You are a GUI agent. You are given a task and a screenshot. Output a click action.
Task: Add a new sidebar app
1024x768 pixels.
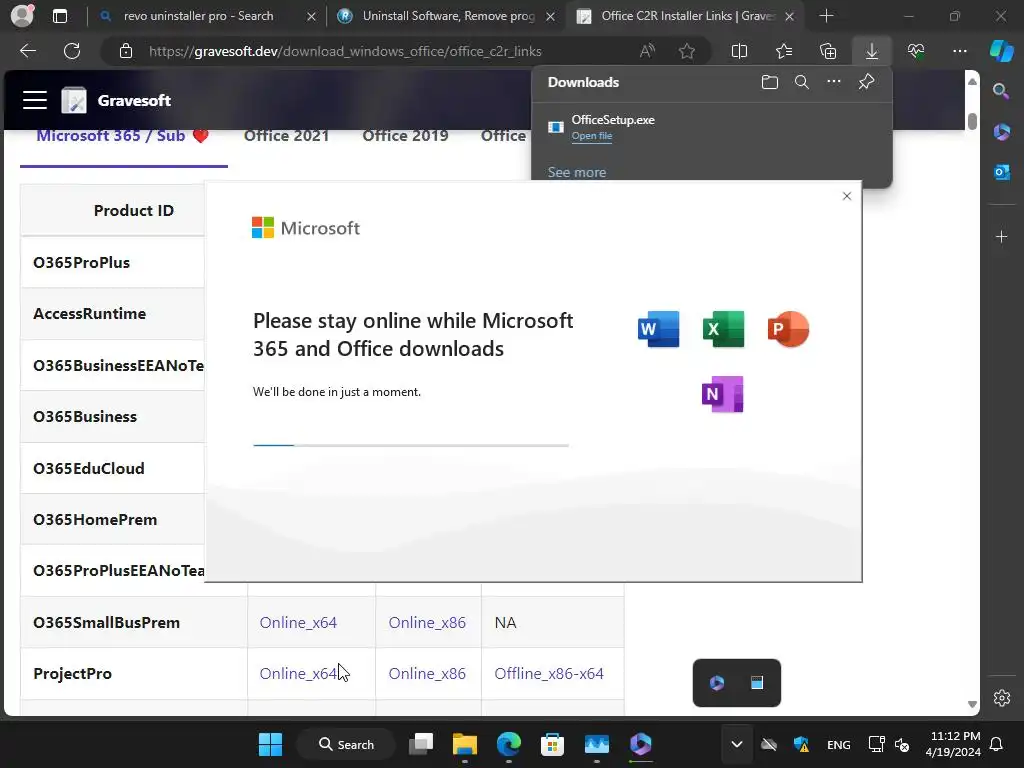[x=1001, y=236]
